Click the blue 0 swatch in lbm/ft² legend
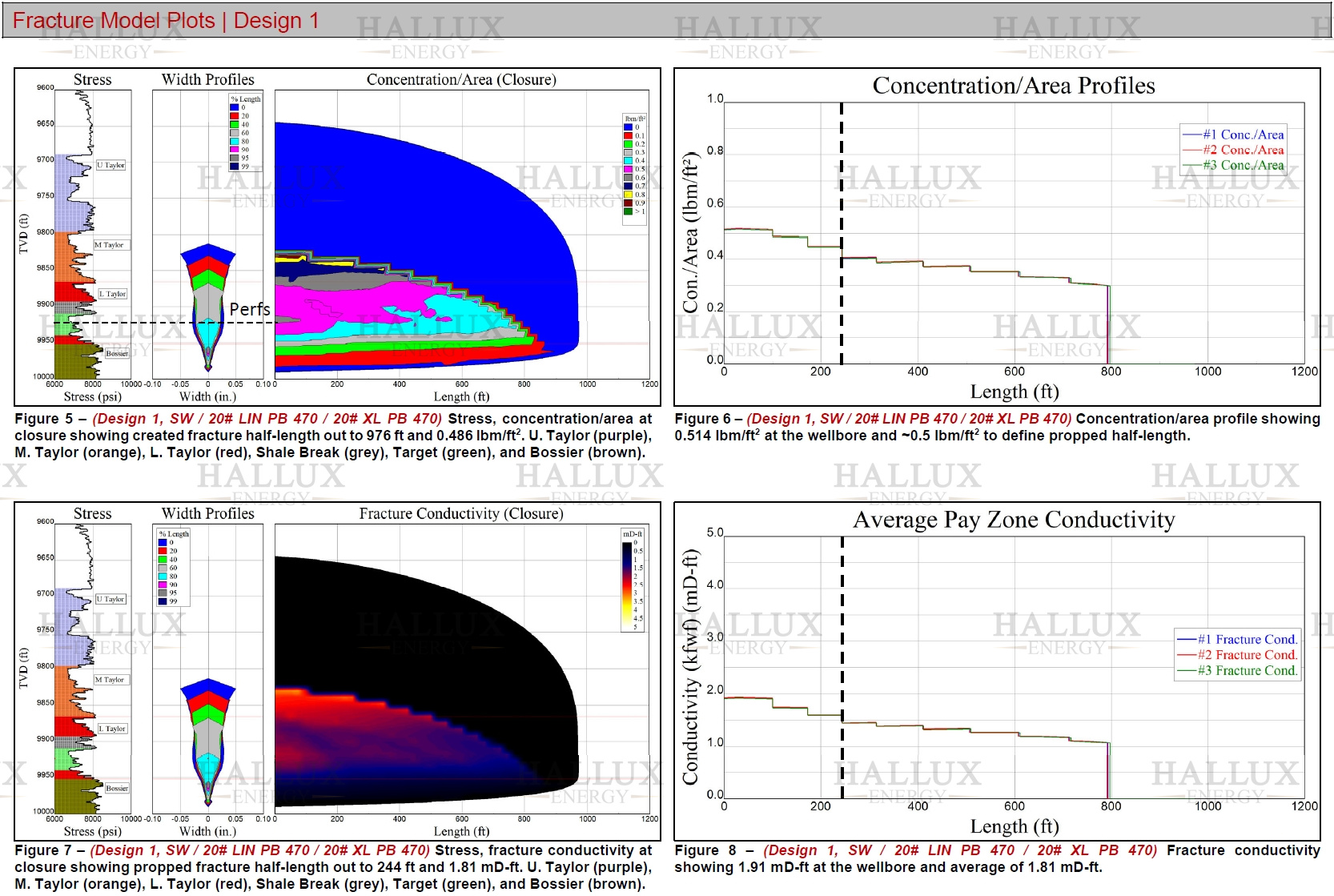 pos(628,127)
